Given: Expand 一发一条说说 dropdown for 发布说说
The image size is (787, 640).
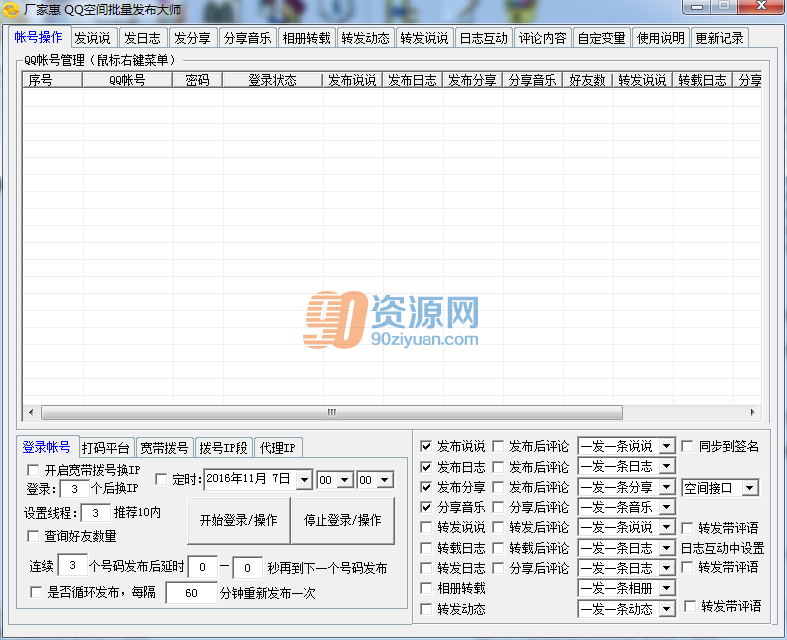Looking at the screenshot, I should coord(667,446).
